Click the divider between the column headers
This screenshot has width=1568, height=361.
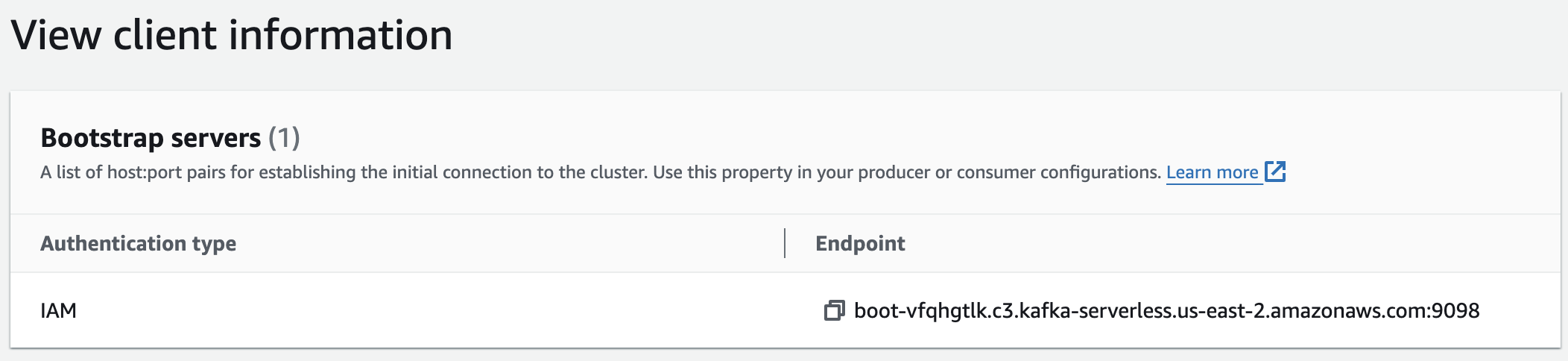(785, 244)
